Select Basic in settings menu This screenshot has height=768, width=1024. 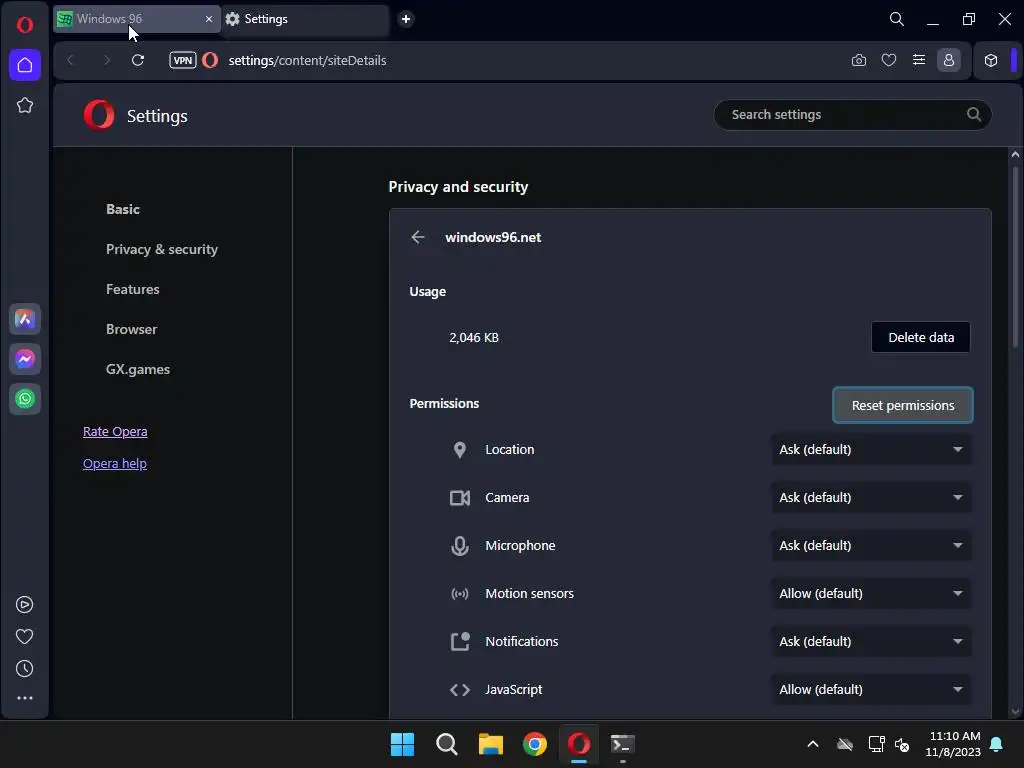coord(123,209)
